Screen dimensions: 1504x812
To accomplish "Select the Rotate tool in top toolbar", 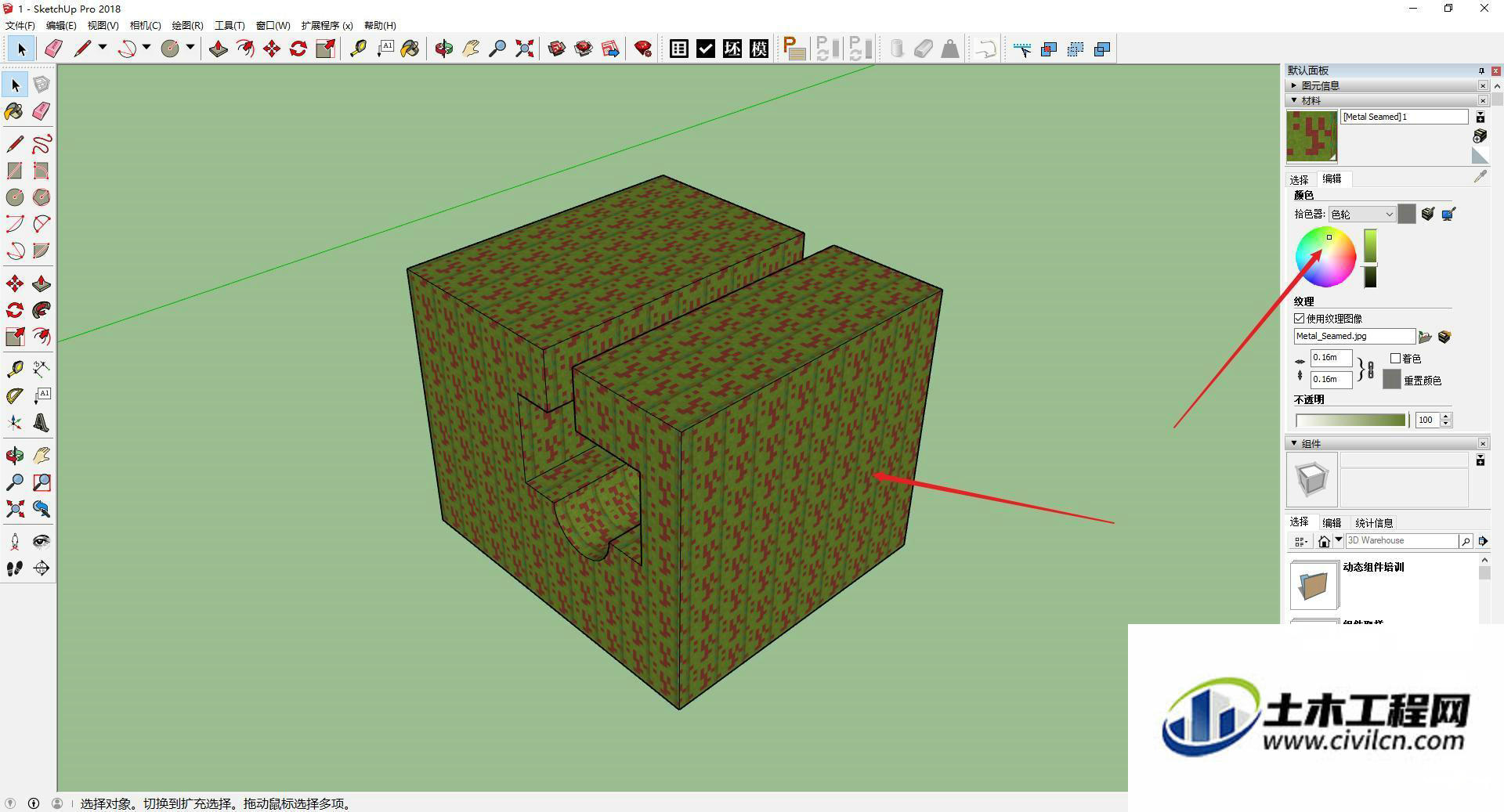I will pyautogui.click(x=298, y=49).
